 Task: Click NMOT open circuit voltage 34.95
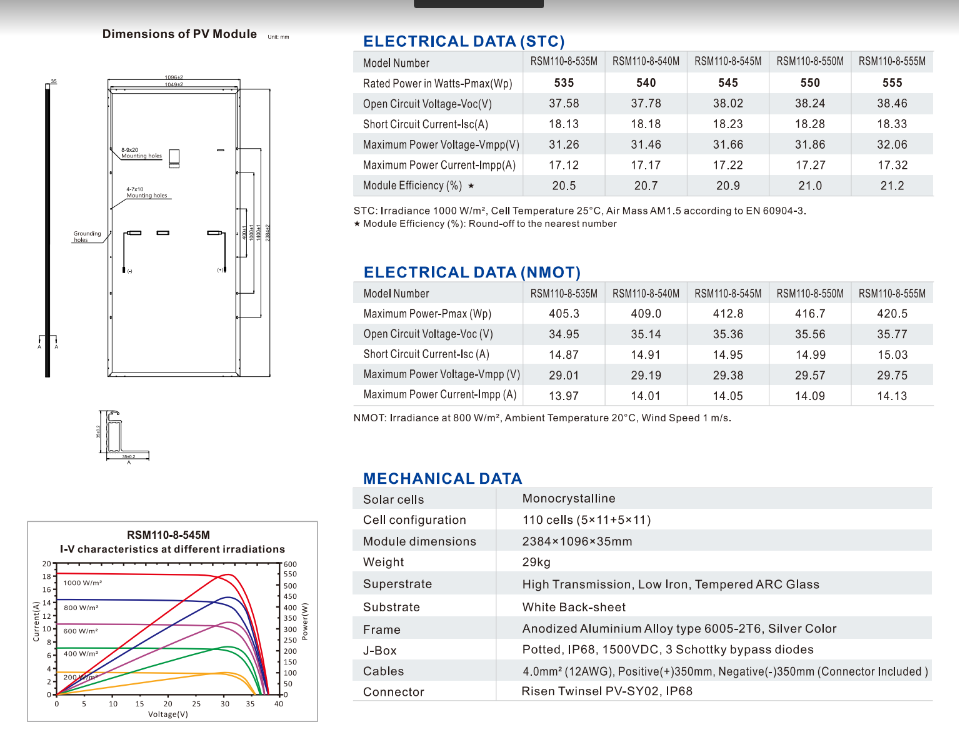[x=564, y=334]
